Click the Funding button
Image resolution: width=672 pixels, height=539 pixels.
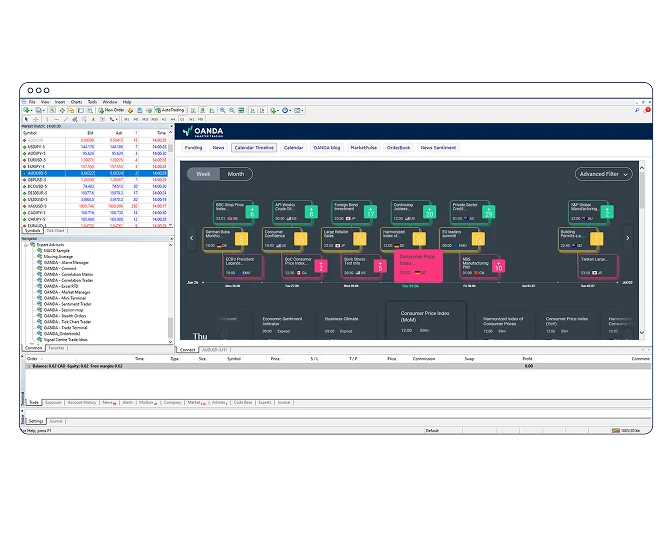coord(193,147)
